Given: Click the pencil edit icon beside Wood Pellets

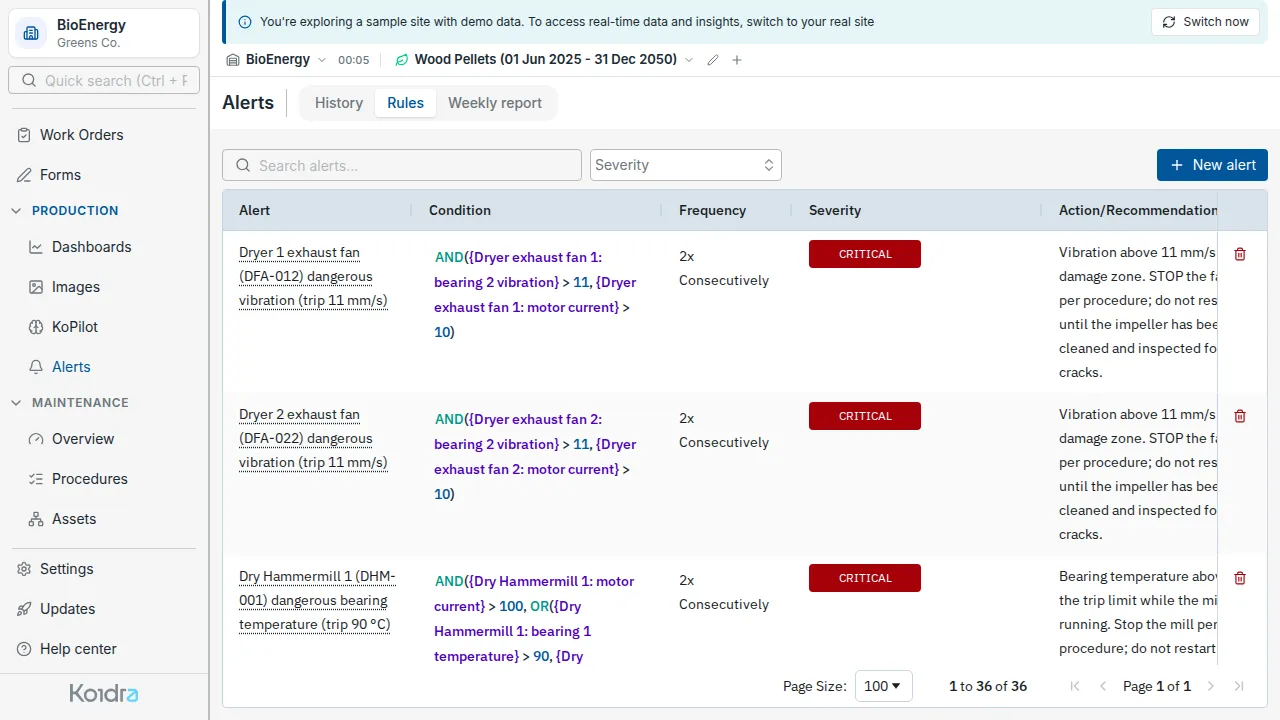Looking at the screenshot, I should [713, 60].
